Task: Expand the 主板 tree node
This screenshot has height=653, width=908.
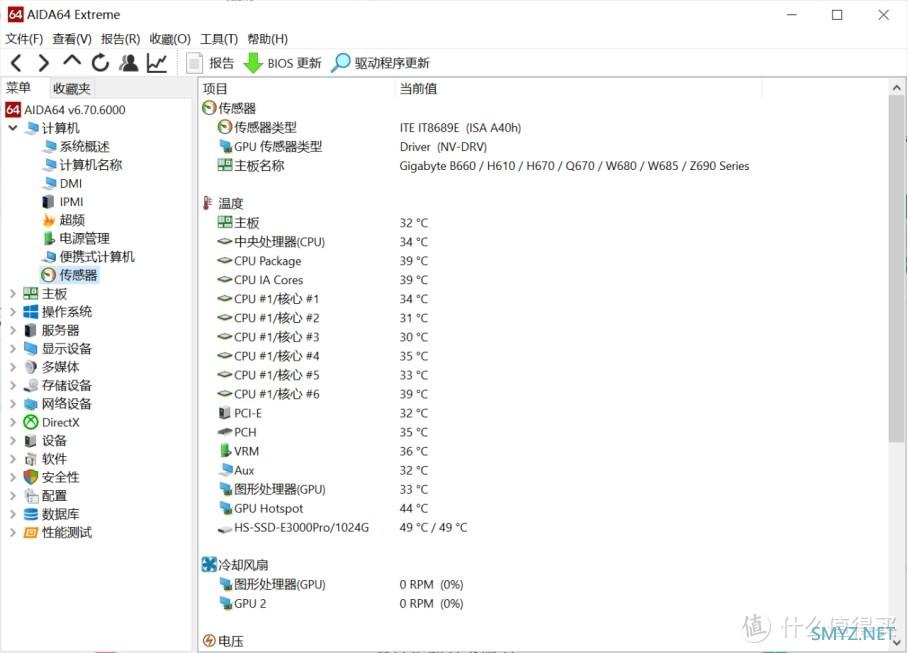Action: coord(13,294)
